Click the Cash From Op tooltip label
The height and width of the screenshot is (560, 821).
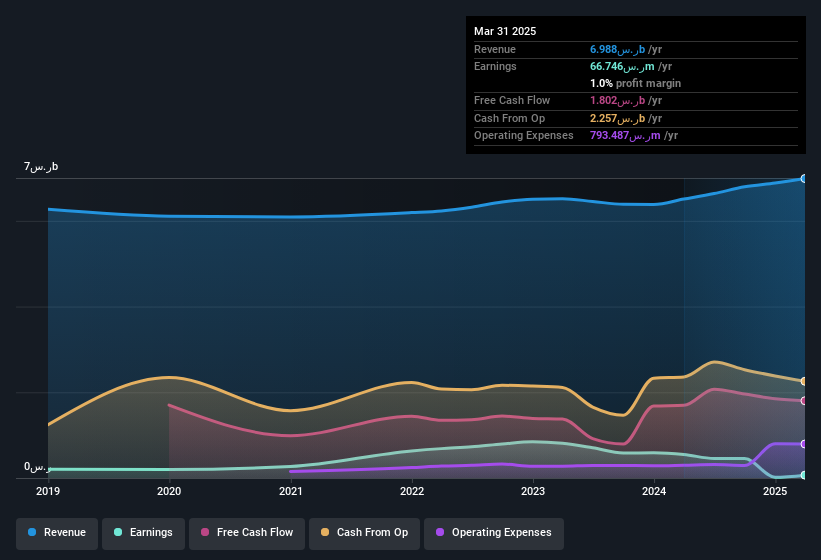tap(509, 119)
